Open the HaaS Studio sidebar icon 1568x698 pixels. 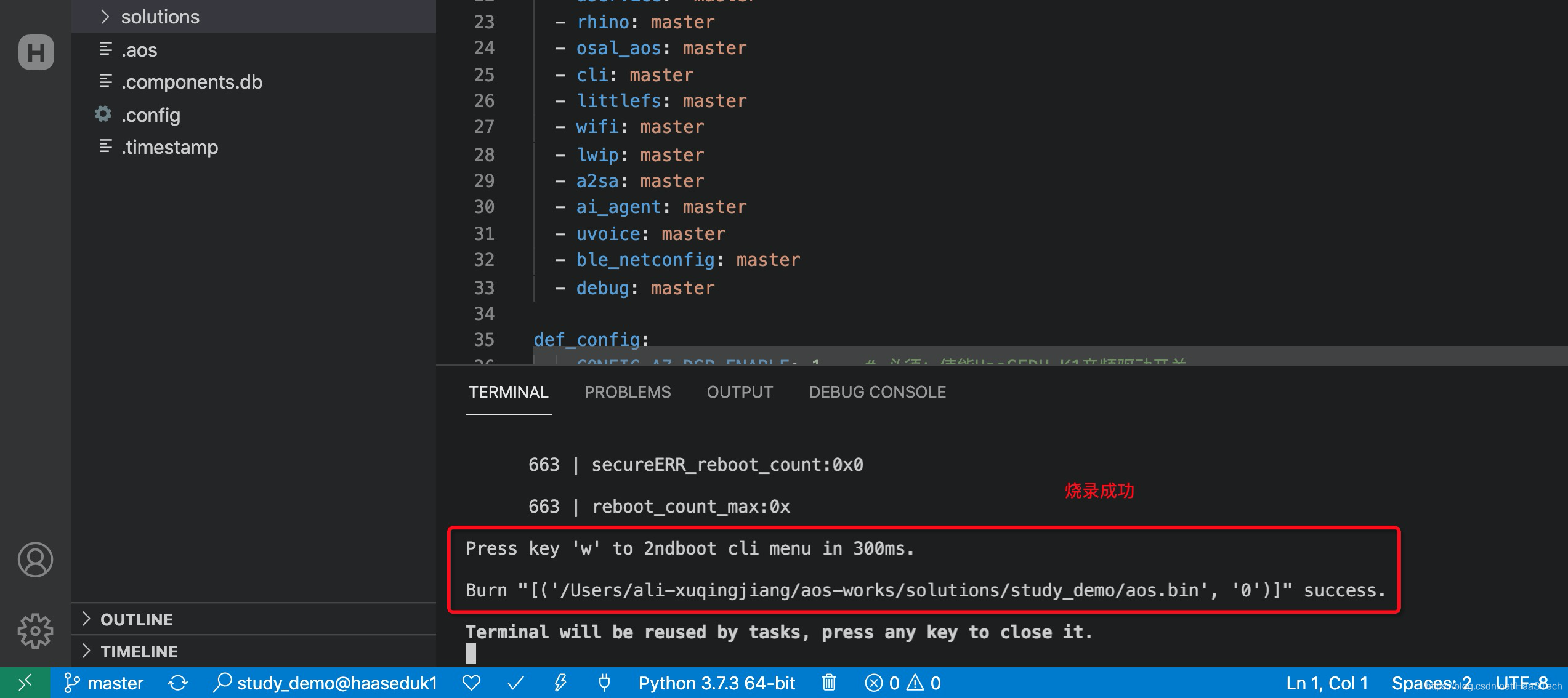pos(36,52)
